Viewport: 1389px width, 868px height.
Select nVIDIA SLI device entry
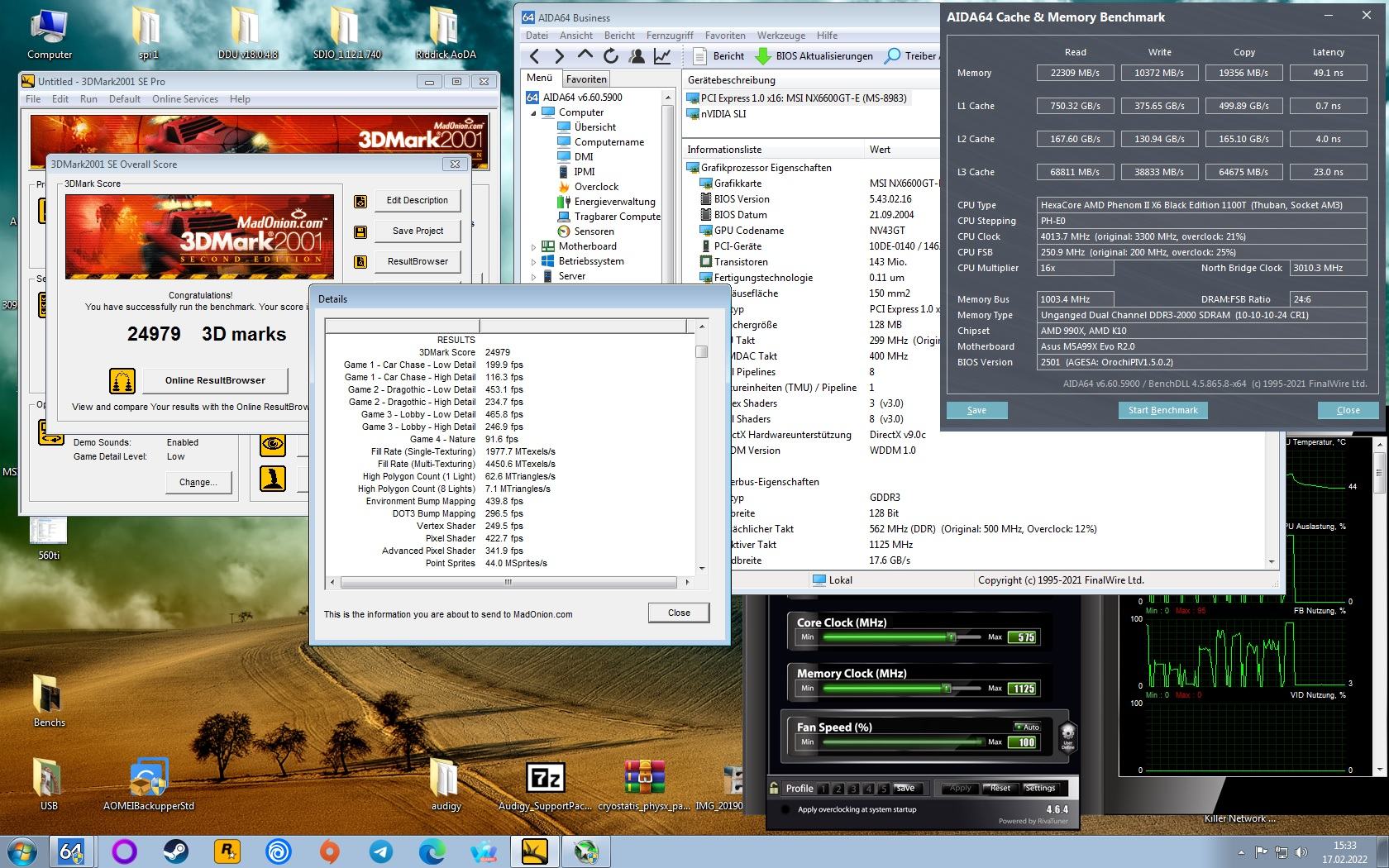coord(715,114)
